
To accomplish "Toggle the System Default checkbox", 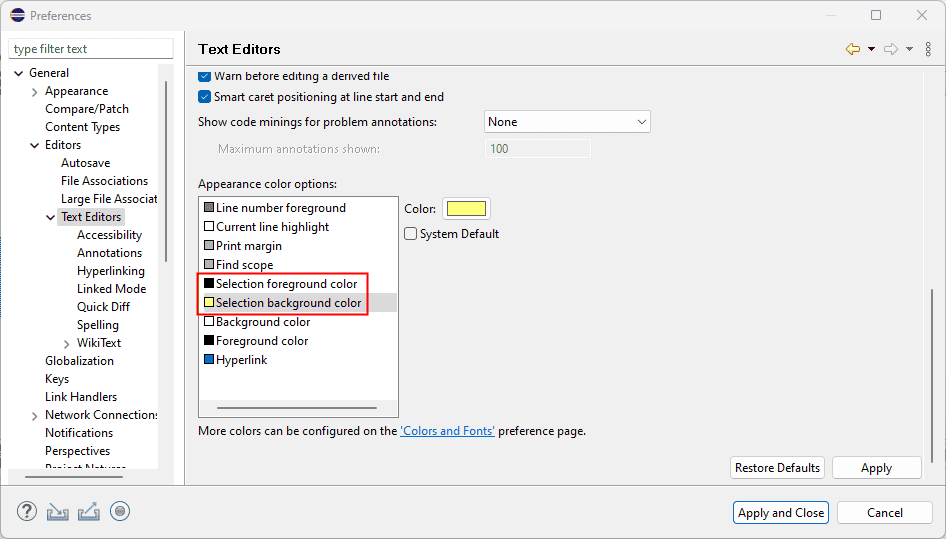I will pyautogui.click(x=411, y=234).
